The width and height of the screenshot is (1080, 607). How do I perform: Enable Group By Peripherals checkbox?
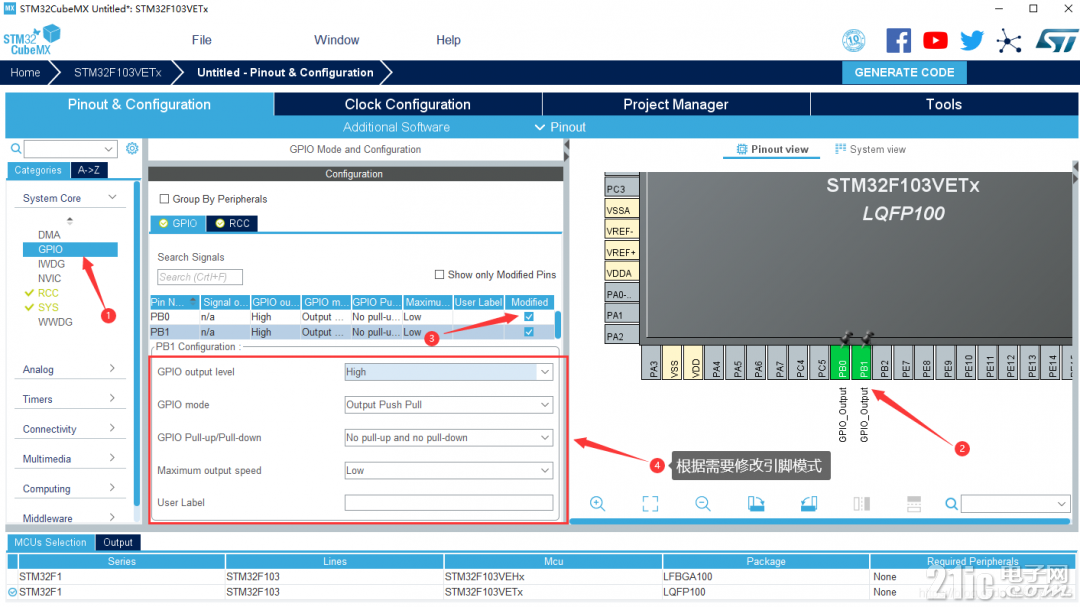point(164,199)
